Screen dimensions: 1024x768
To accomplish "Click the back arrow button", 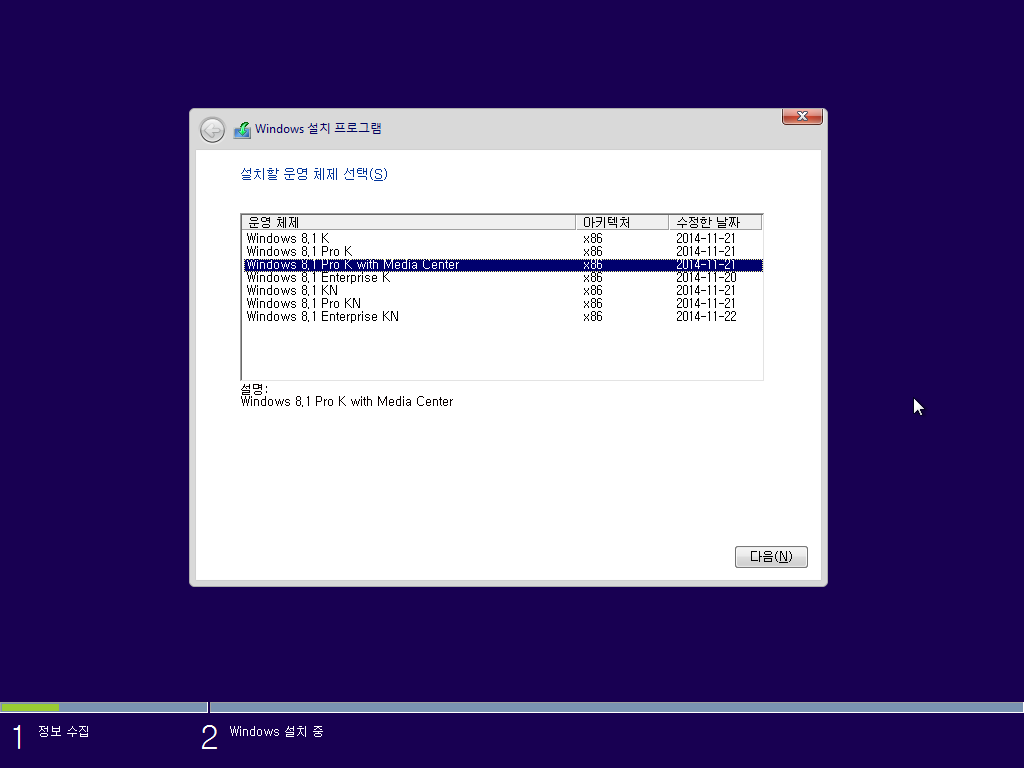I will (212, 130).
